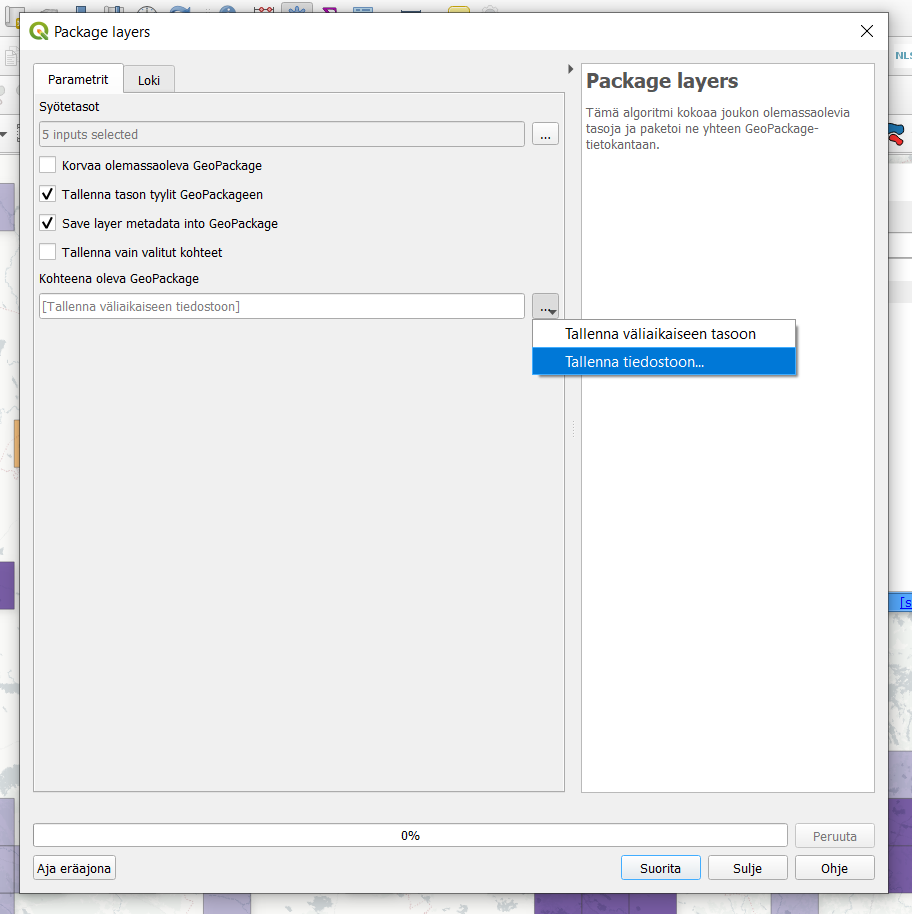Switch to the Loki tab
This screenshot has height=914, width=912.
click(x=149, y=80)
